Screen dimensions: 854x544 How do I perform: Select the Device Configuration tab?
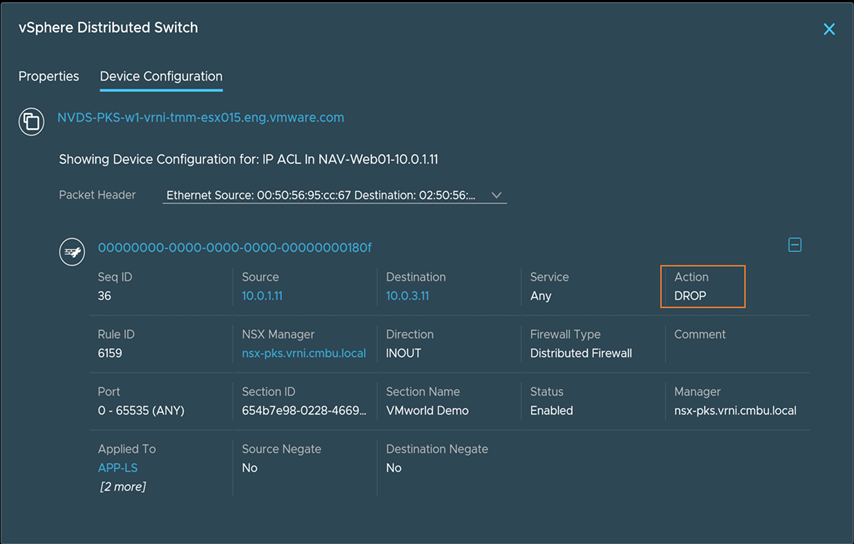(161, 76)
